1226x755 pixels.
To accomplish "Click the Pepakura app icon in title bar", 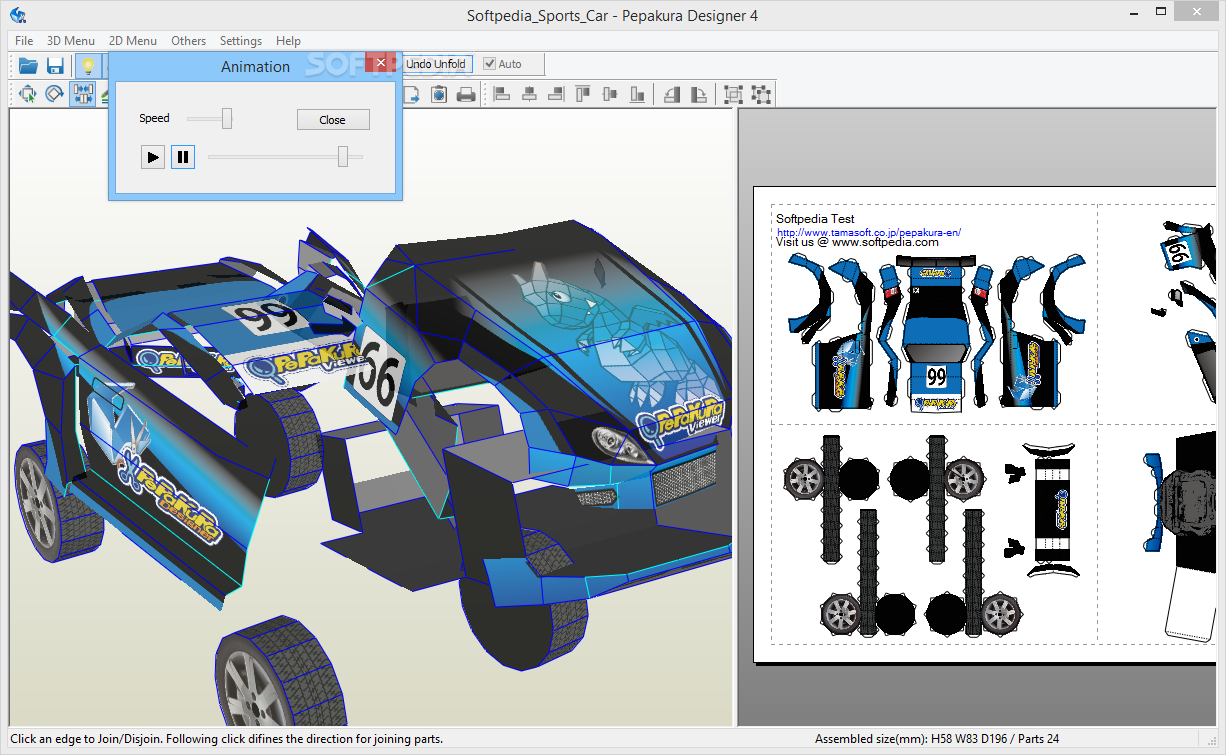I will 19,15.
